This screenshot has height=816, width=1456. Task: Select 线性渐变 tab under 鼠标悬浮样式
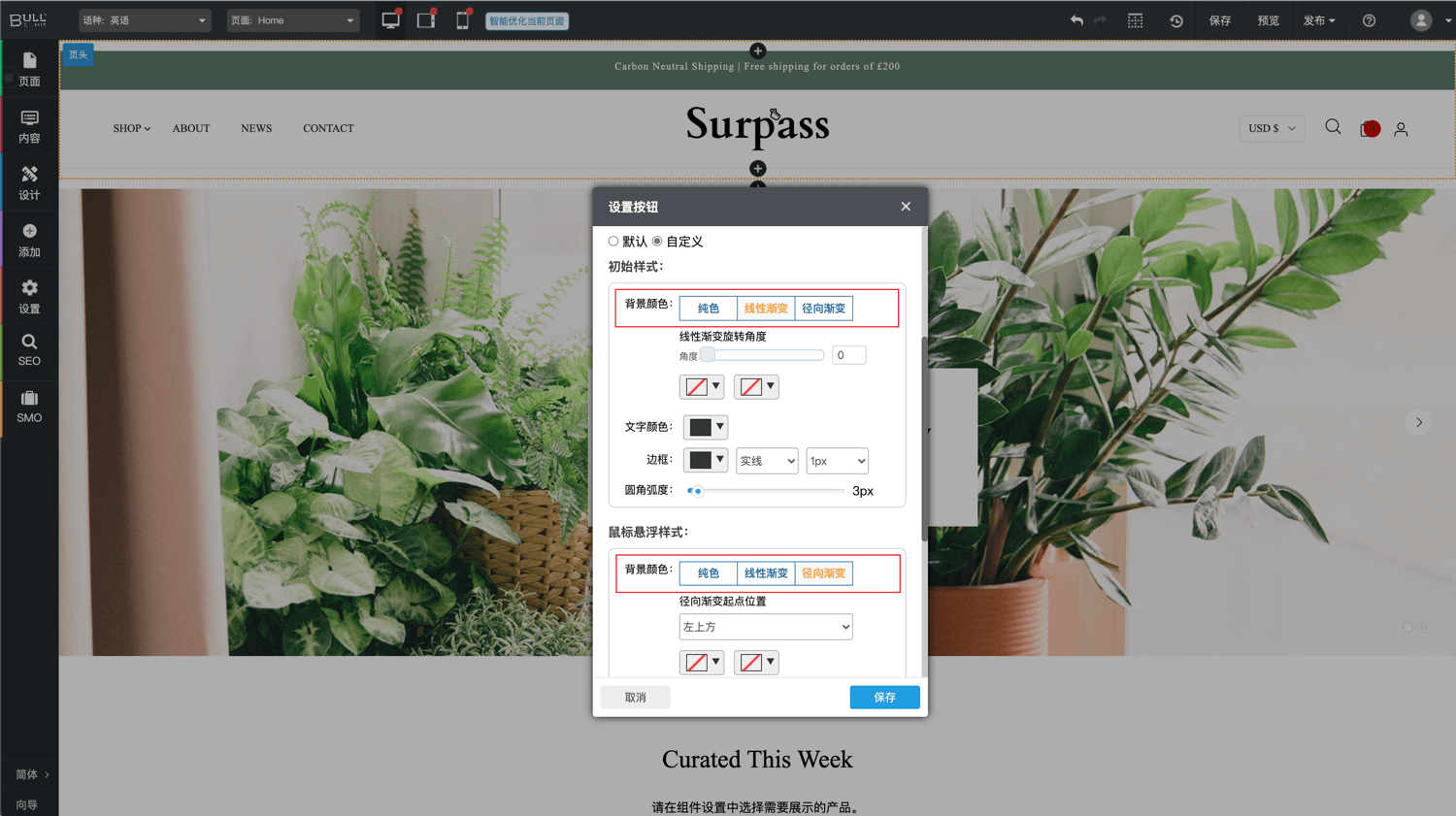(x=766, y=573)
